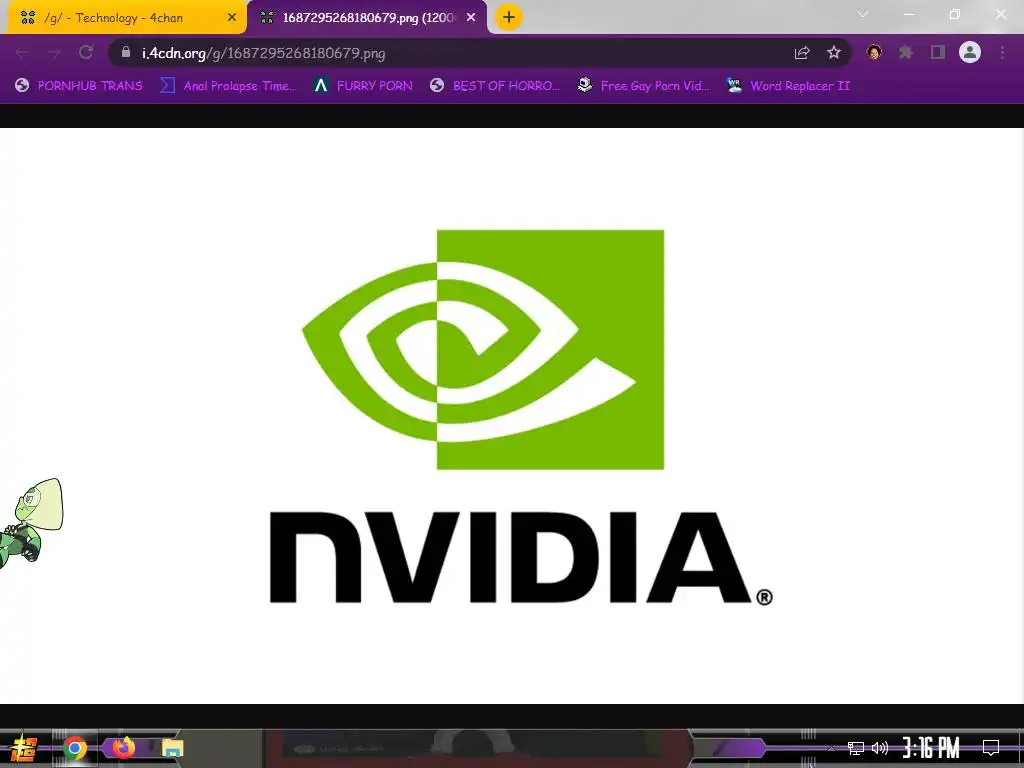Open the FURRY PORN bookmark
Screen dimensions: 1024x768
[363, 86]
